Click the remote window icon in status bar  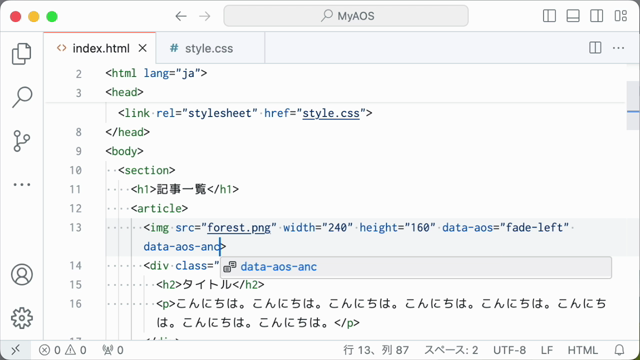point(16,350)
